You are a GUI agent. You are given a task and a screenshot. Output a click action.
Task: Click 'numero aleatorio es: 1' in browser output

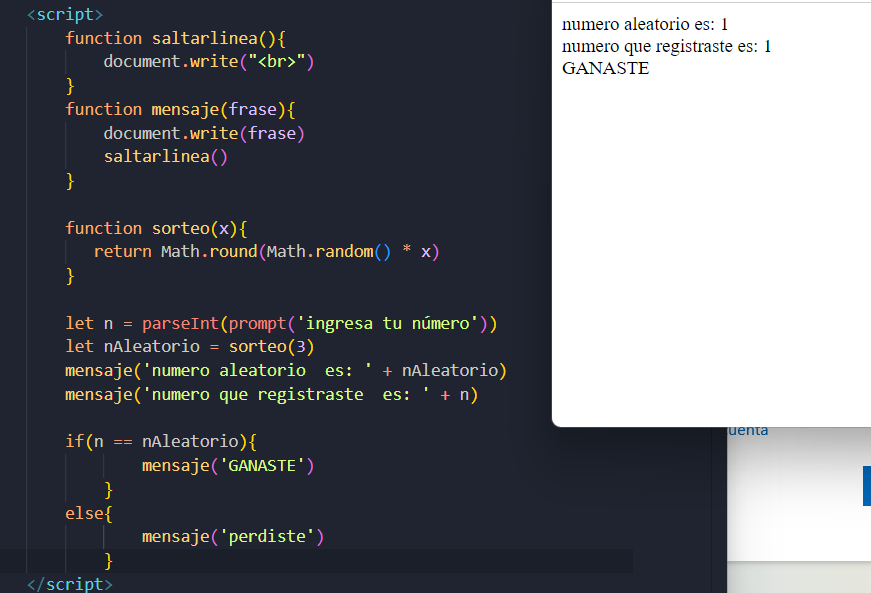point(645,24)
